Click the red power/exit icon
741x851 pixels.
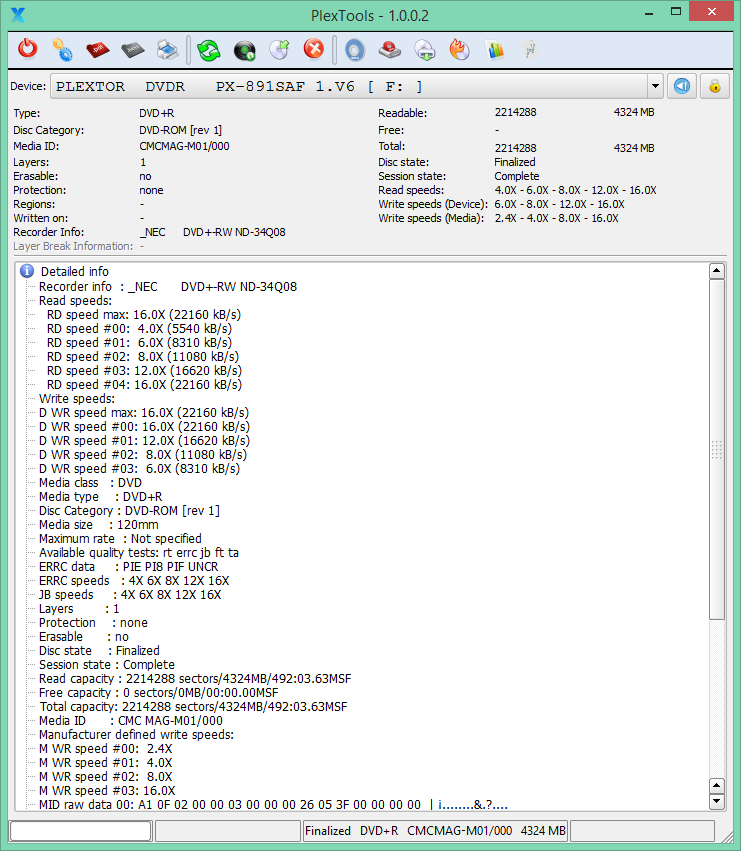coord(28,49)
